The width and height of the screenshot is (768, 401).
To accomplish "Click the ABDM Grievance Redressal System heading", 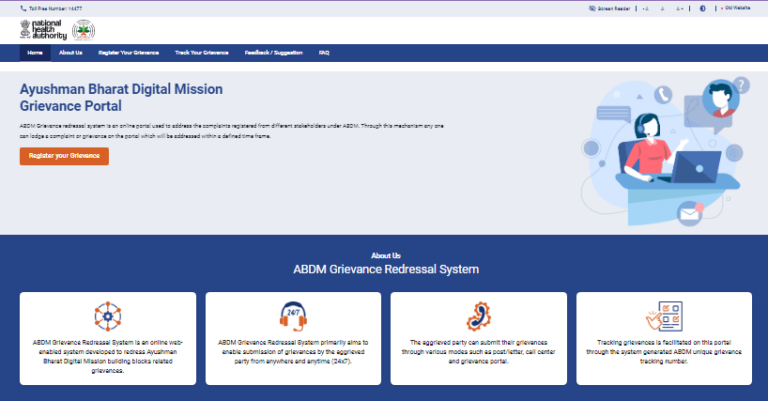I will 386,269.
